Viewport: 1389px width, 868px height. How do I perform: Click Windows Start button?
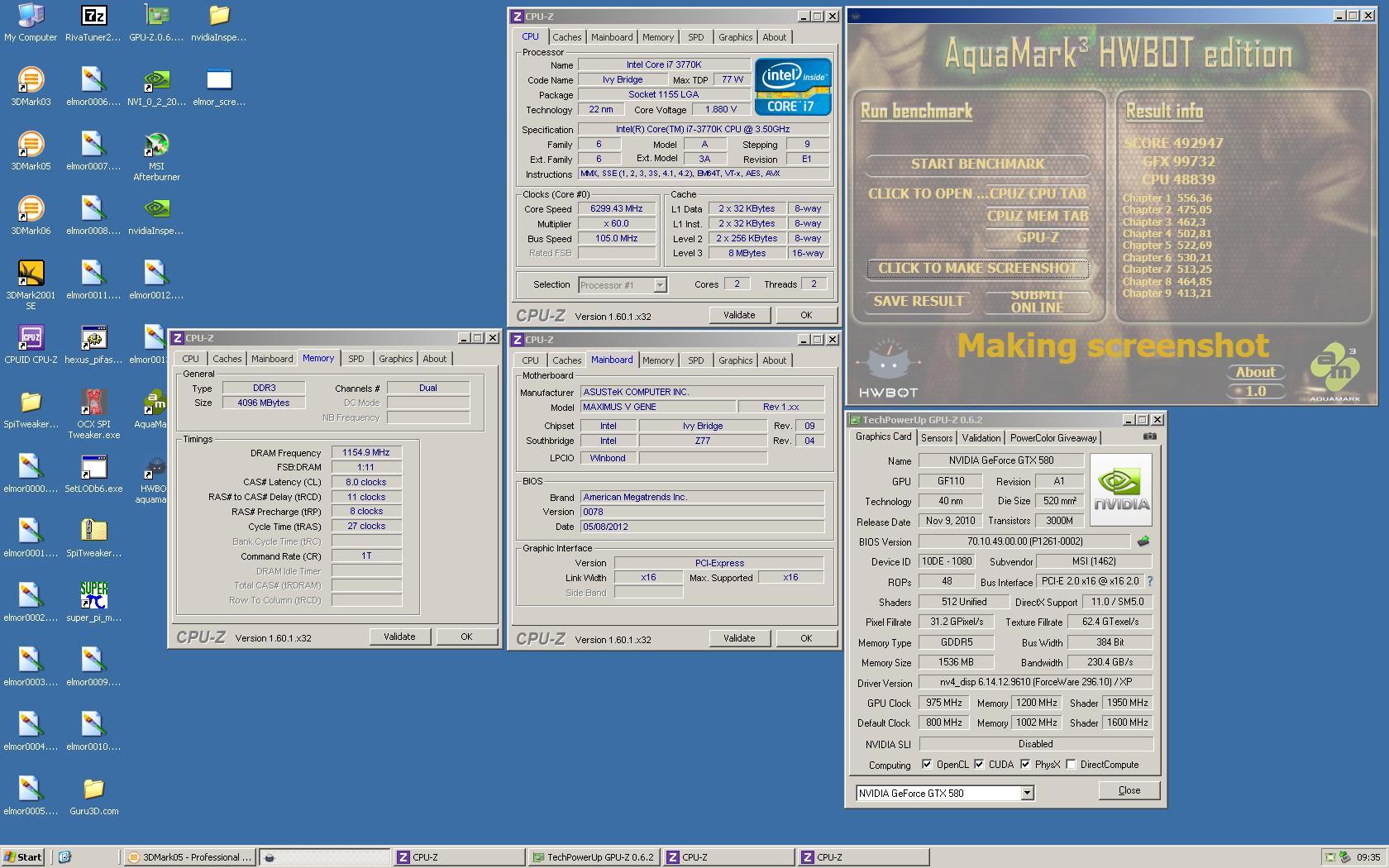click(23, 857)
